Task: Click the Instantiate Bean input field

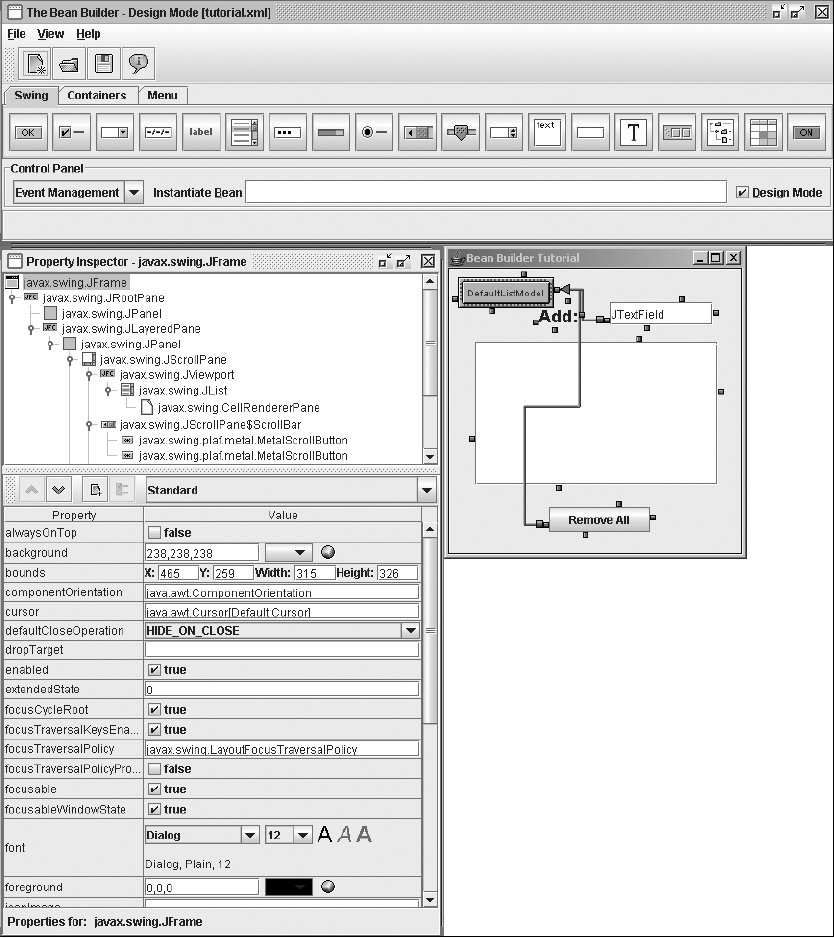Action: point(486,192)
